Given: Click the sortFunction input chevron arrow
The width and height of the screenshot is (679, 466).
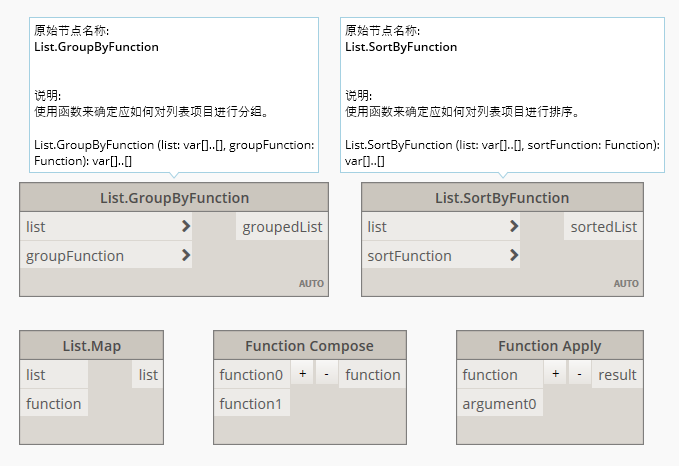Looking at the screenshot, I should pyautogui.click(x=513, y=256).
